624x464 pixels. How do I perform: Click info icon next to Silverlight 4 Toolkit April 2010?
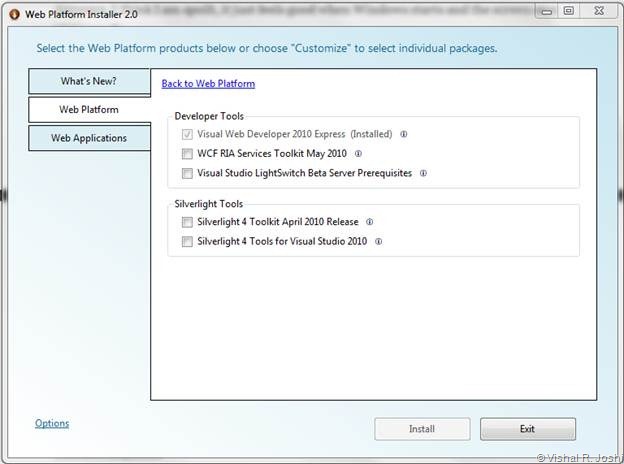370,222
